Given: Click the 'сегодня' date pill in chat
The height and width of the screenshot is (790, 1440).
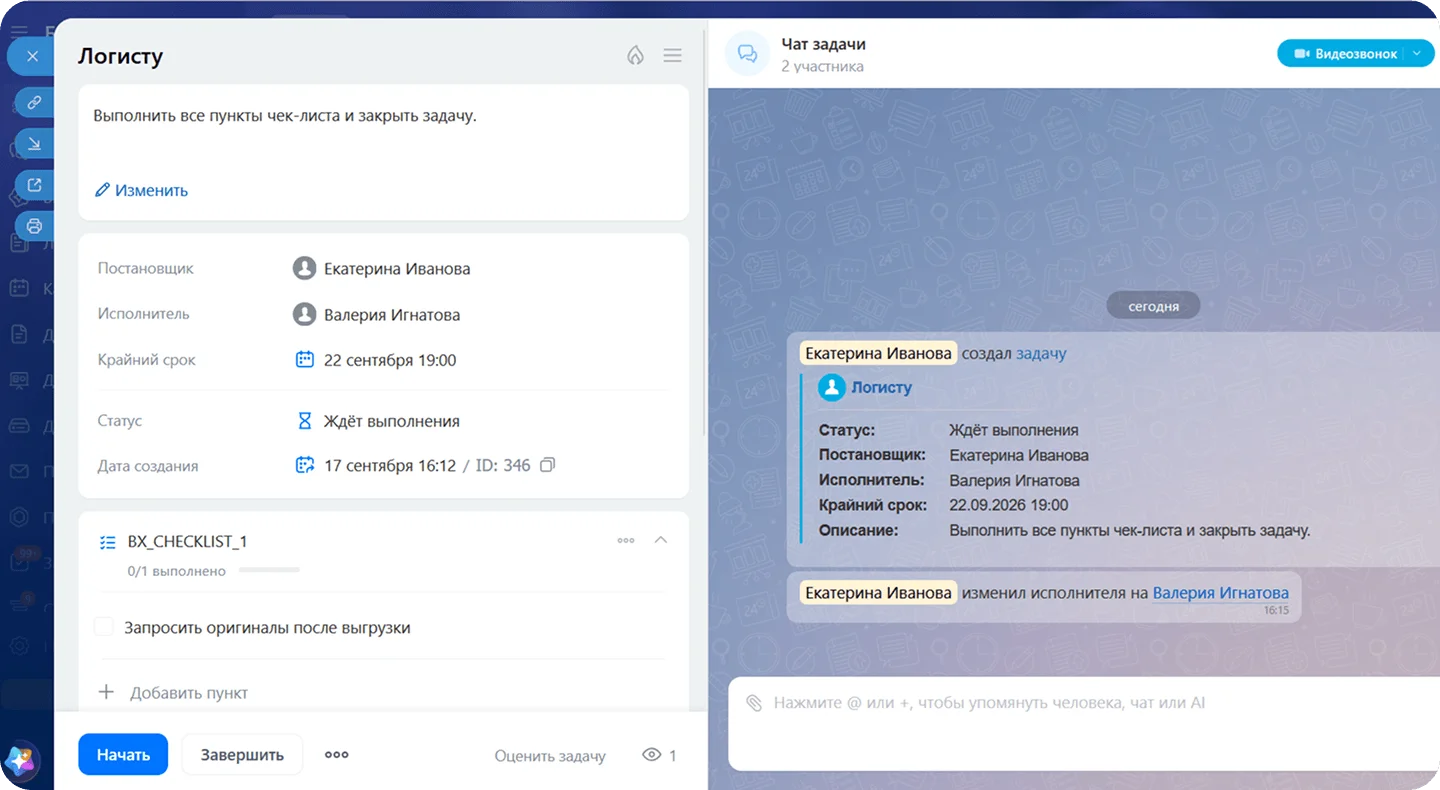Looking at the screenshot, I should click(1153, 306).
